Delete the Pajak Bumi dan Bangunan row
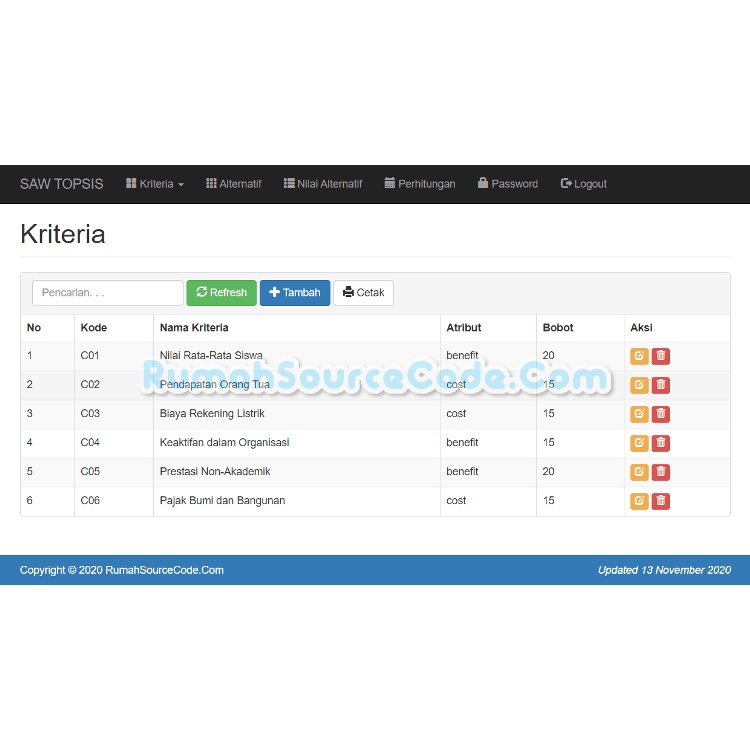 click(661, 501)
